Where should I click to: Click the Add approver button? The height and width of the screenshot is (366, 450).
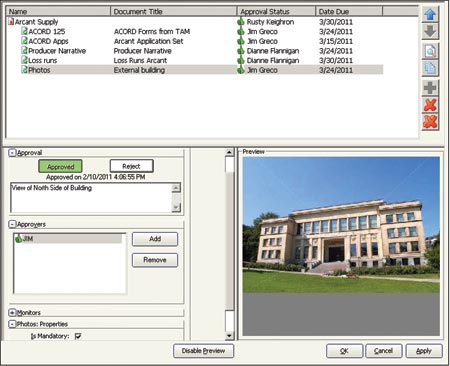click(x=155, y=239)
